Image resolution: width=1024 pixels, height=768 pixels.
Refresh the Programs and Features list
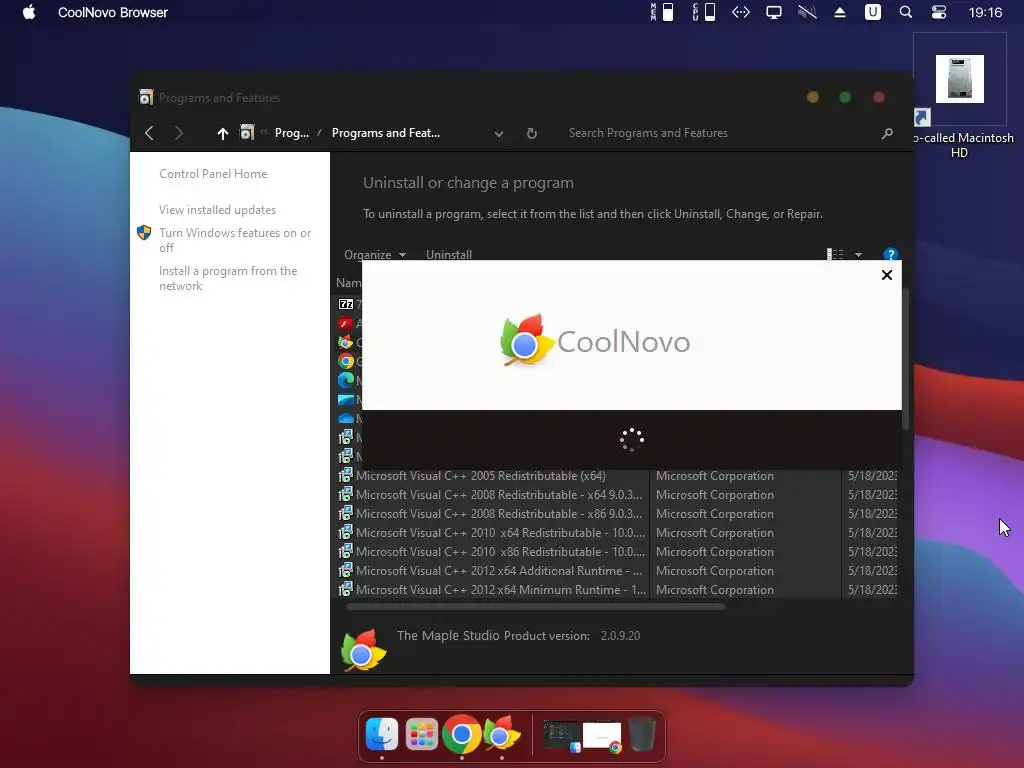pos(532,133)
